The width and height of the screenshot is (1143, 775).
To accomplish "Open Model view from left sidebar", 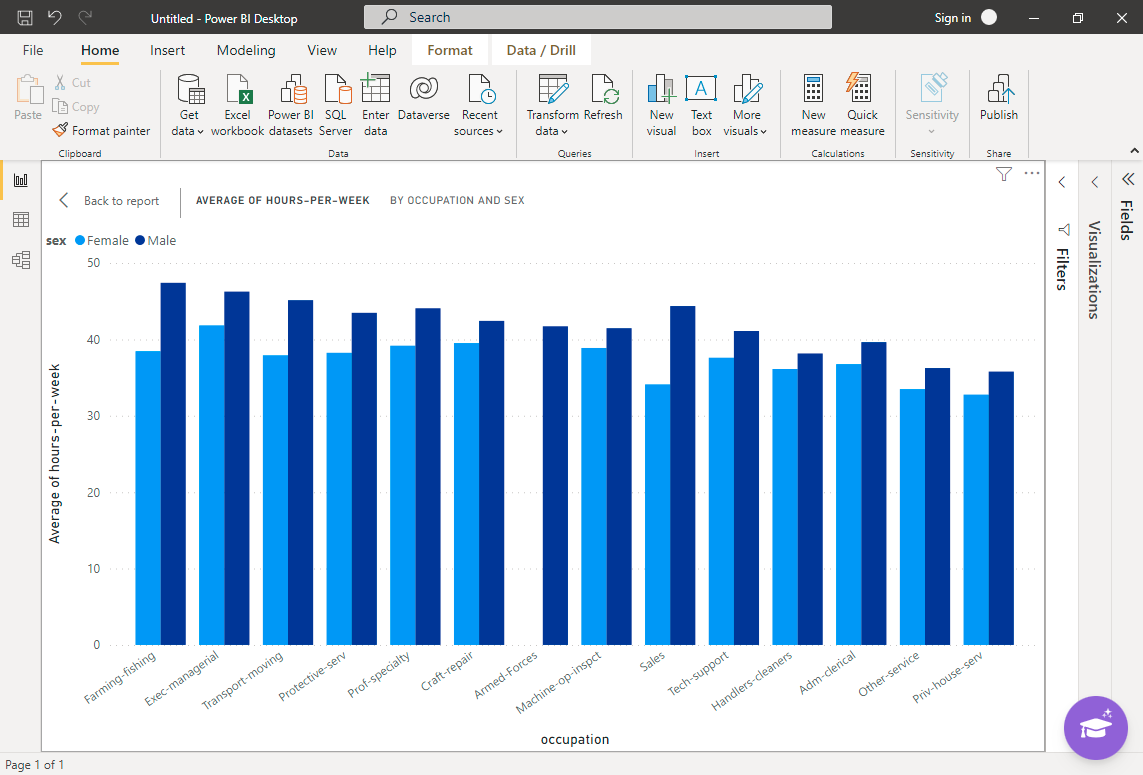I will tap(21, 259).
